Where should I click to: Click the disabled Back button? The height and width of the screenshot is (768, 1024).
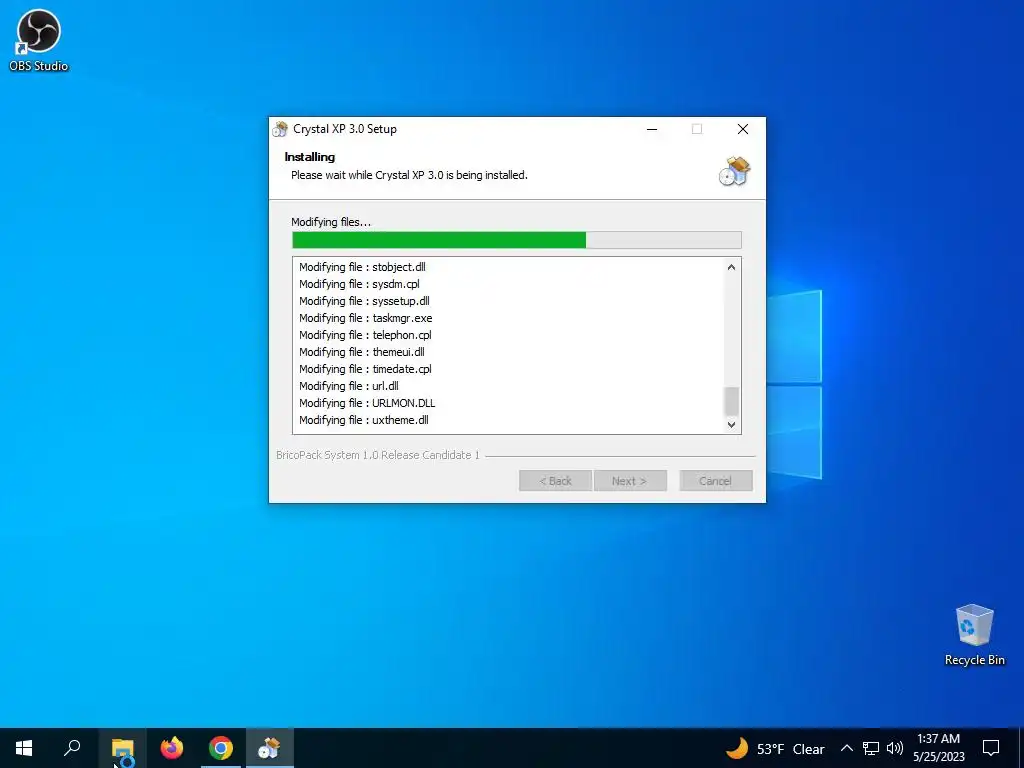(555, 481)
